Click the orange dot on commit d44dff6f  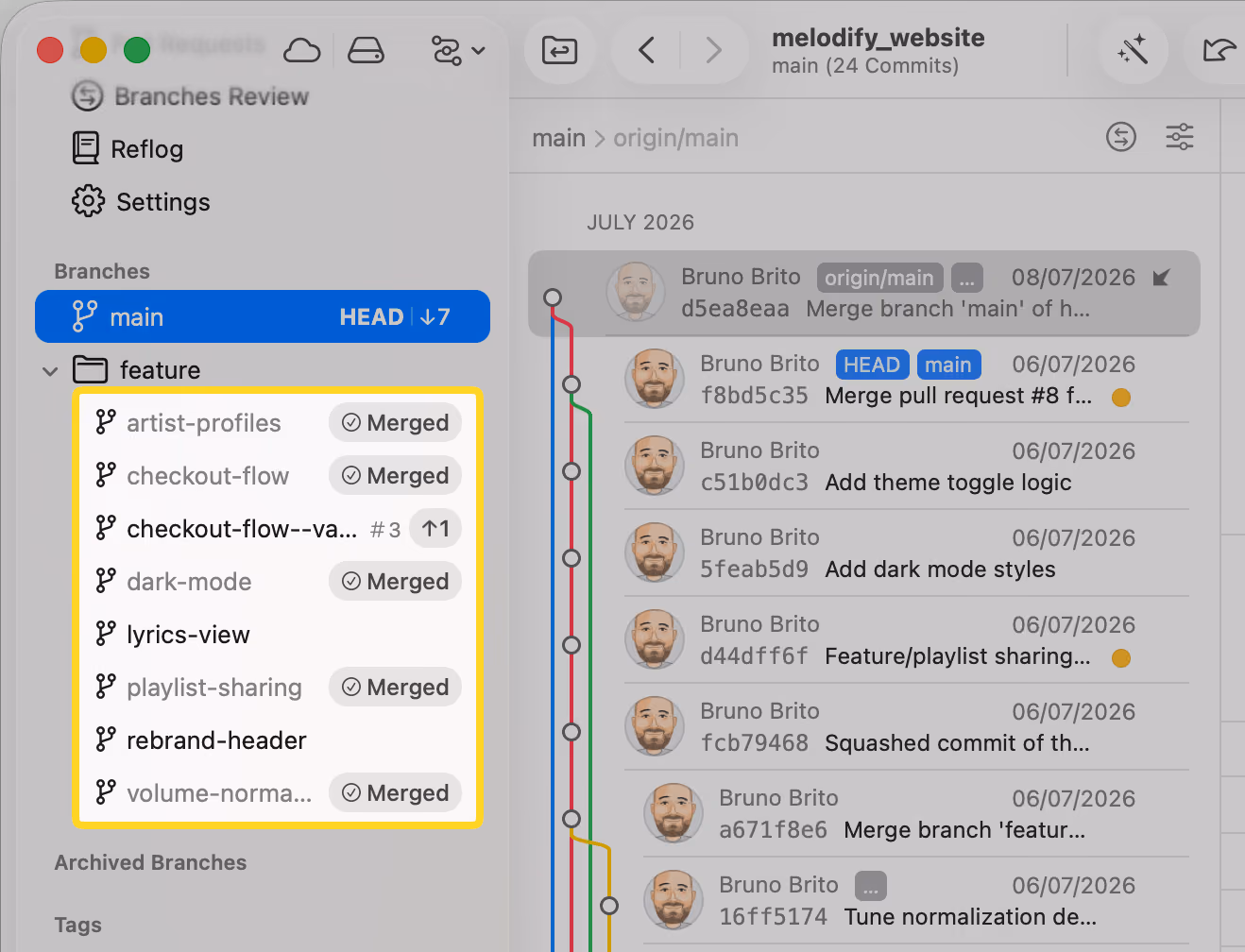pyautogui.click(x=1121, y=658)
